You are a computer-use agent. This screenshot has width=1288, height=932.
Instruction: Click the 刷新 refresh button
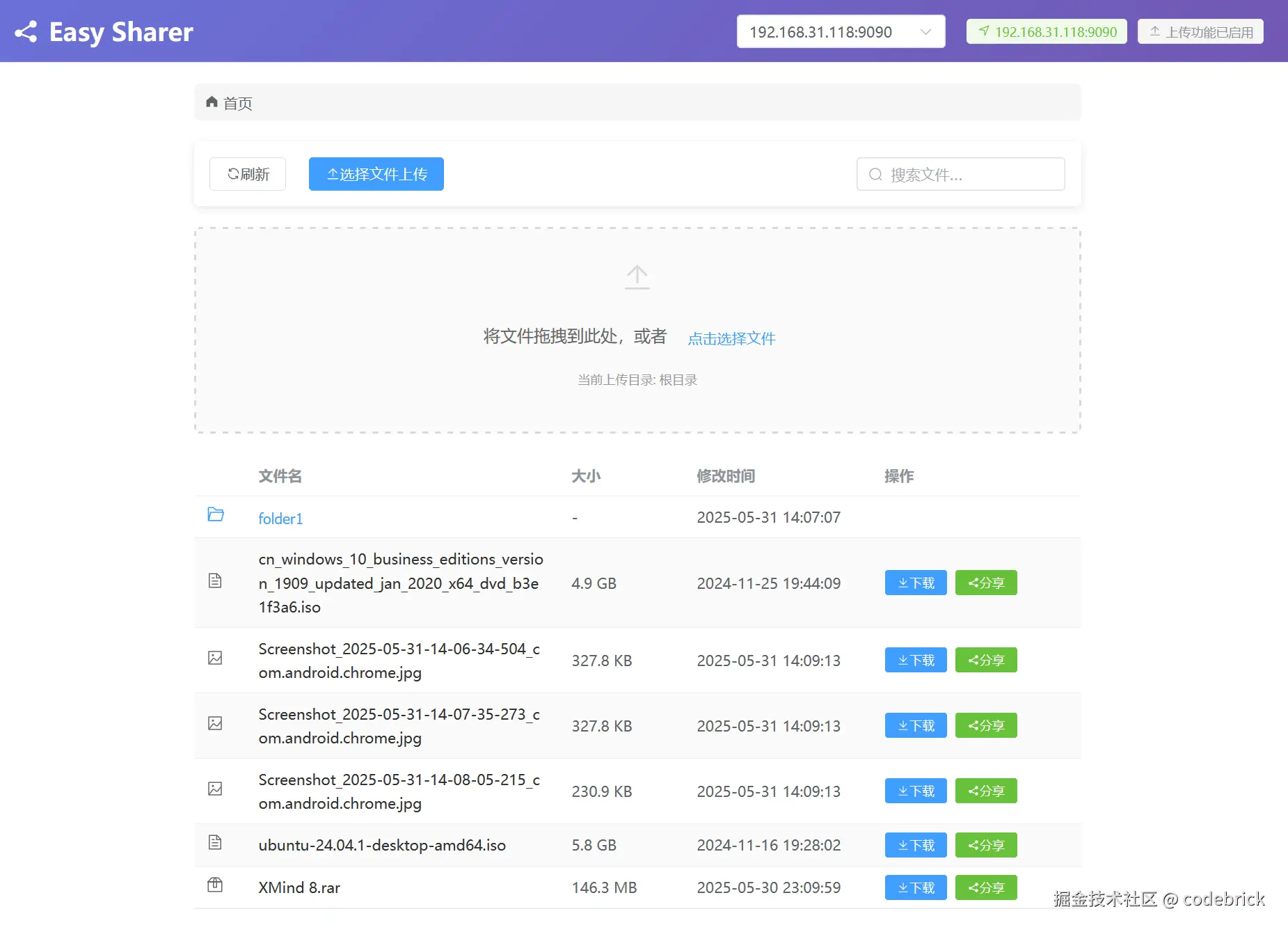248,174
